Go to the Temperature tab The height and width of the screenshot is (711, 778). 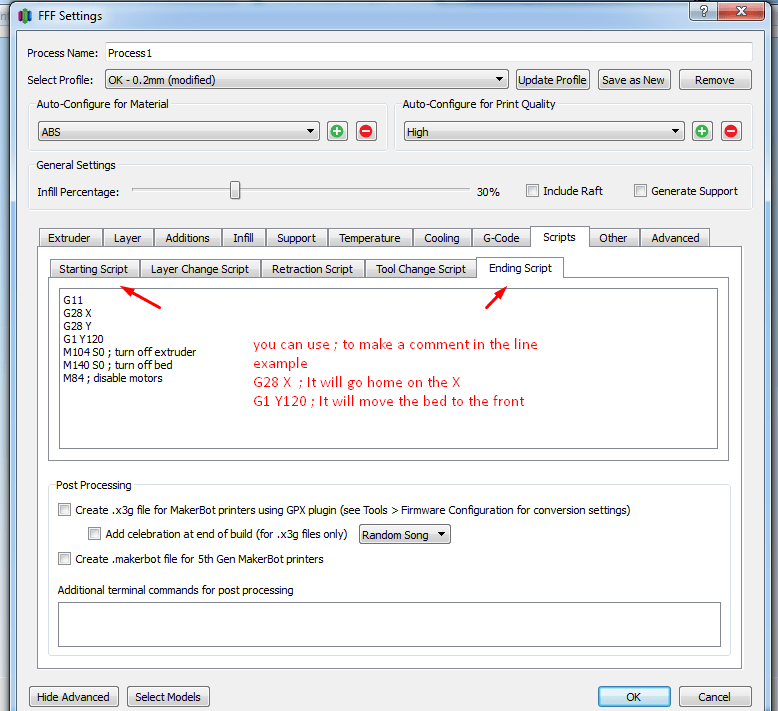(369, 238)
